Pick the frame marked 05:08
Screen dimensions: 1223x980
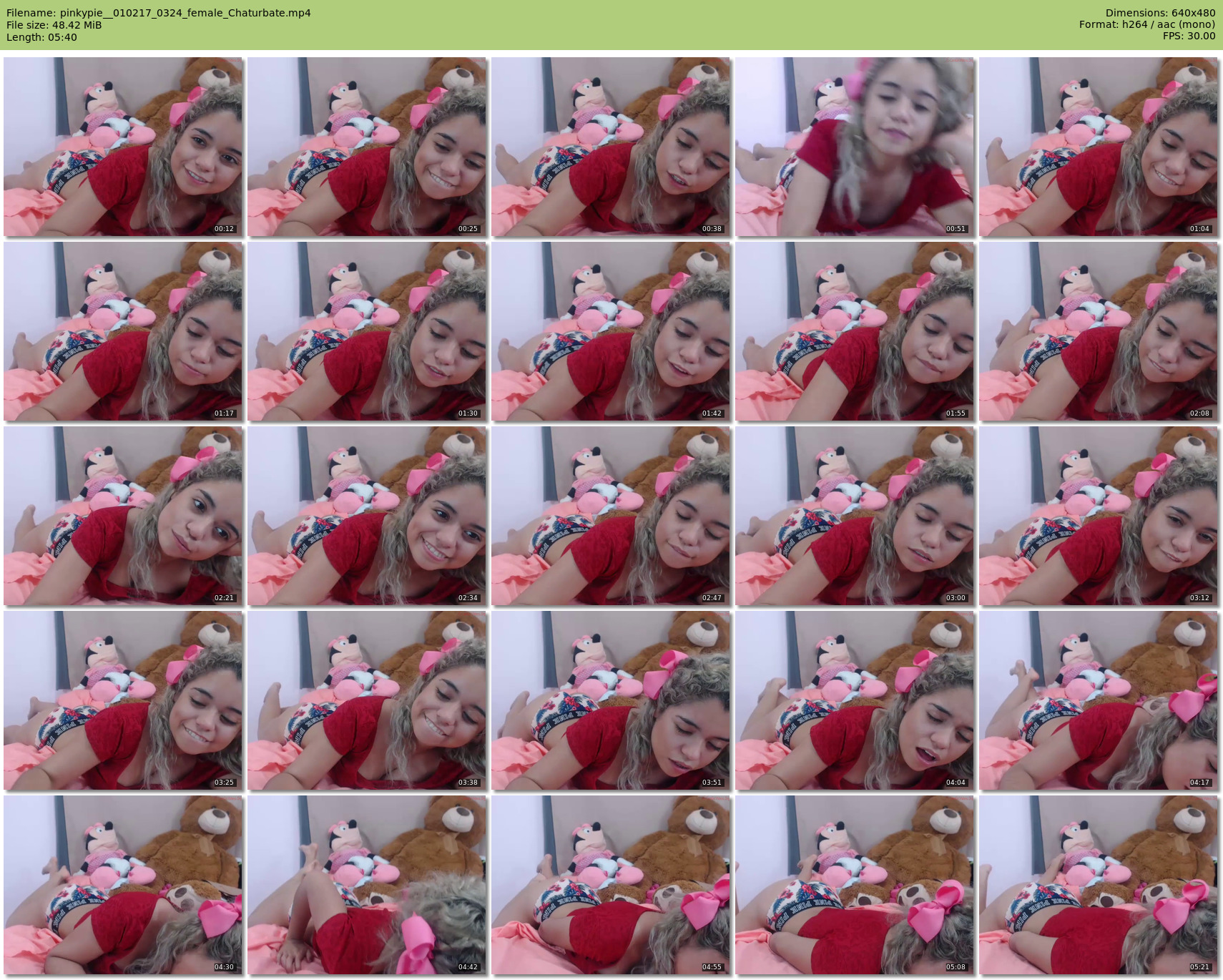(x=855, y=885)
